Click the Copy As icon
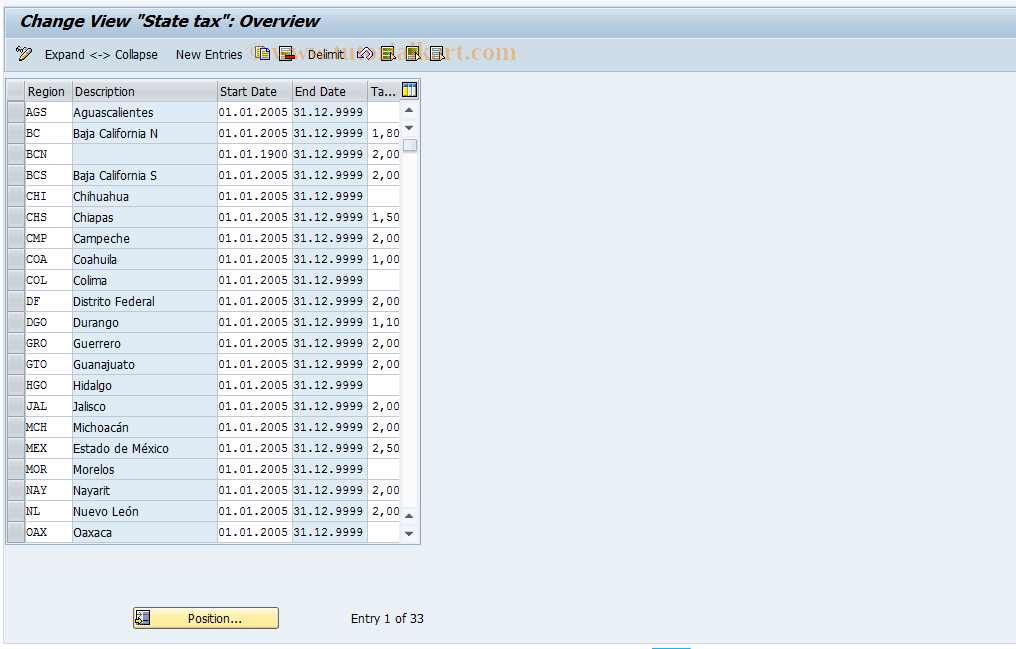This screenshot has width=1016, height=649. (262, 54)
